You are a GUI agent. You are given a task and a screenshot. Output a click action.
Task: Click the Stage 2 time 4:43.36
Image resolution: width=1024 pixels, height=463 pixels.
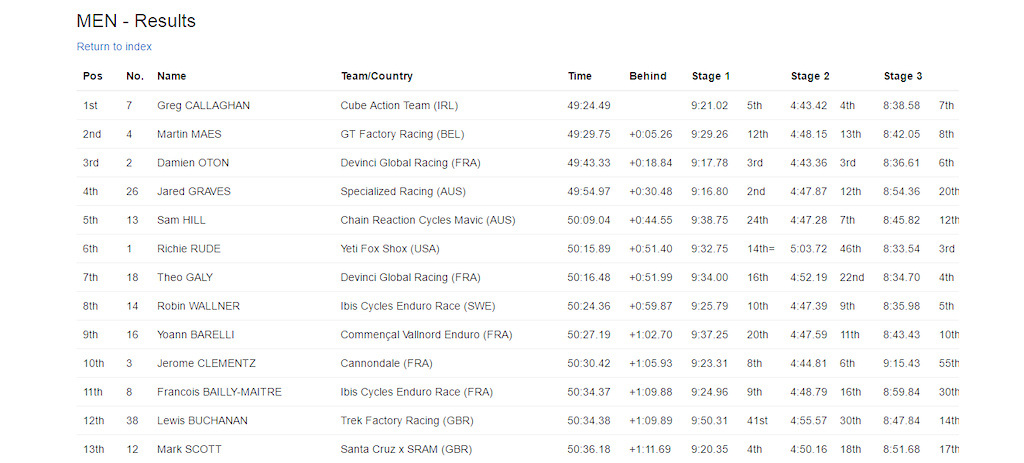coord(809,163)
